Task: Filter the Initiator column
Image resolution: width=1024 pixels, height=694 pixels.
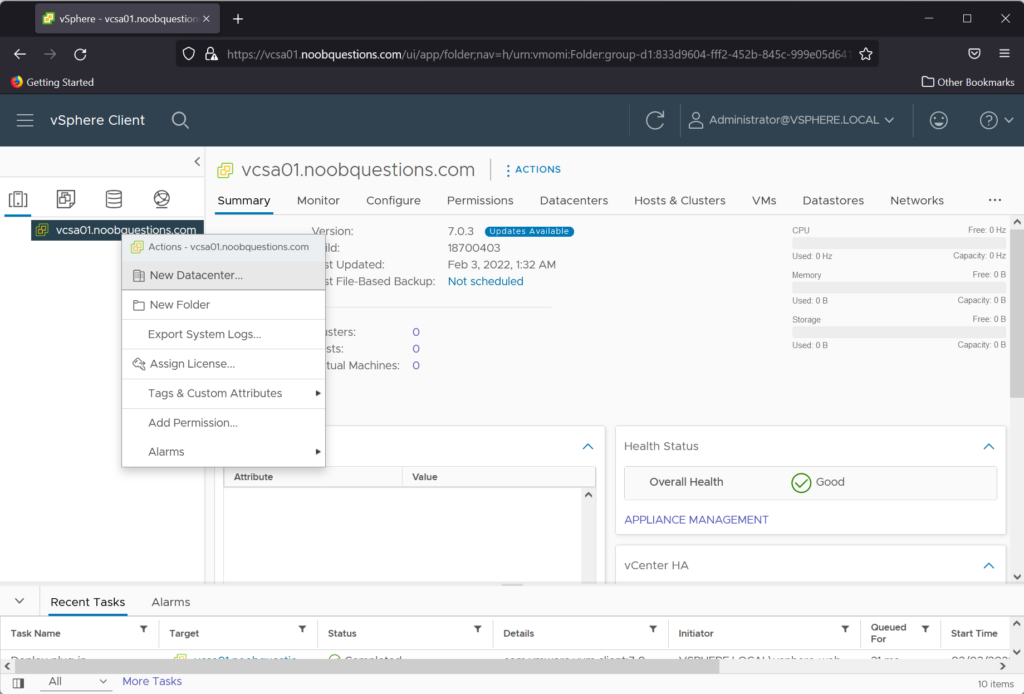Action: point(845,629)
